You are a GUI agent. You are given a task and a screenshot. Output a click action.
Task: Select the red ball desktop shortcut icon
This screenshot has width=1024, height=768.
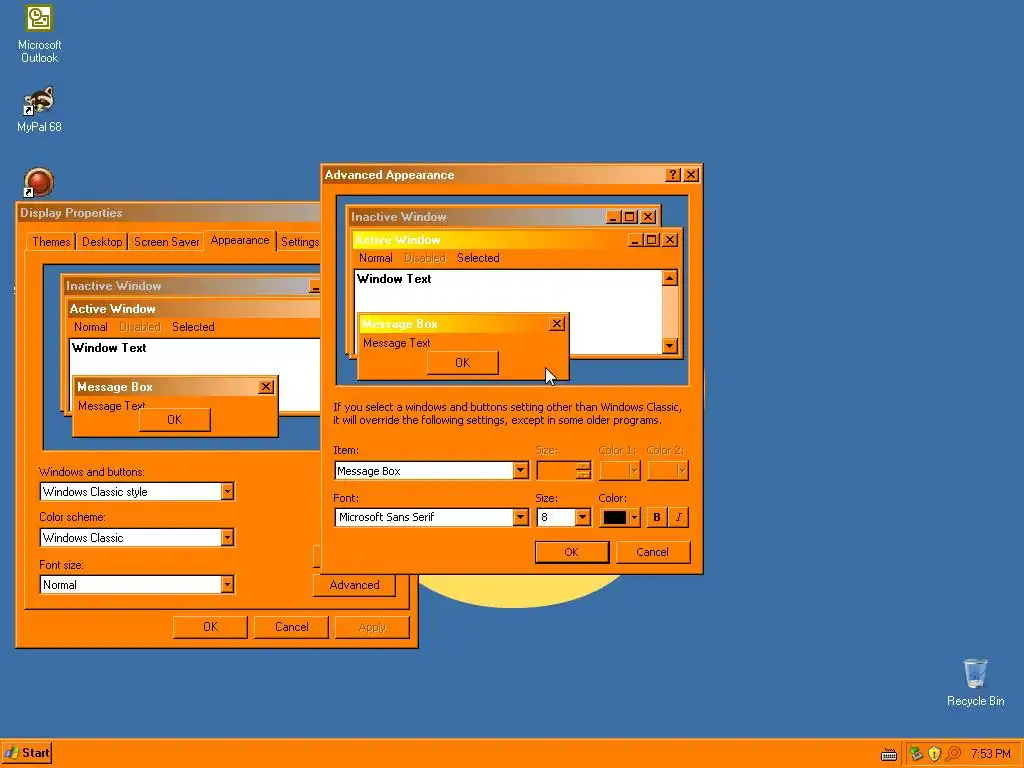pos(39,182)
